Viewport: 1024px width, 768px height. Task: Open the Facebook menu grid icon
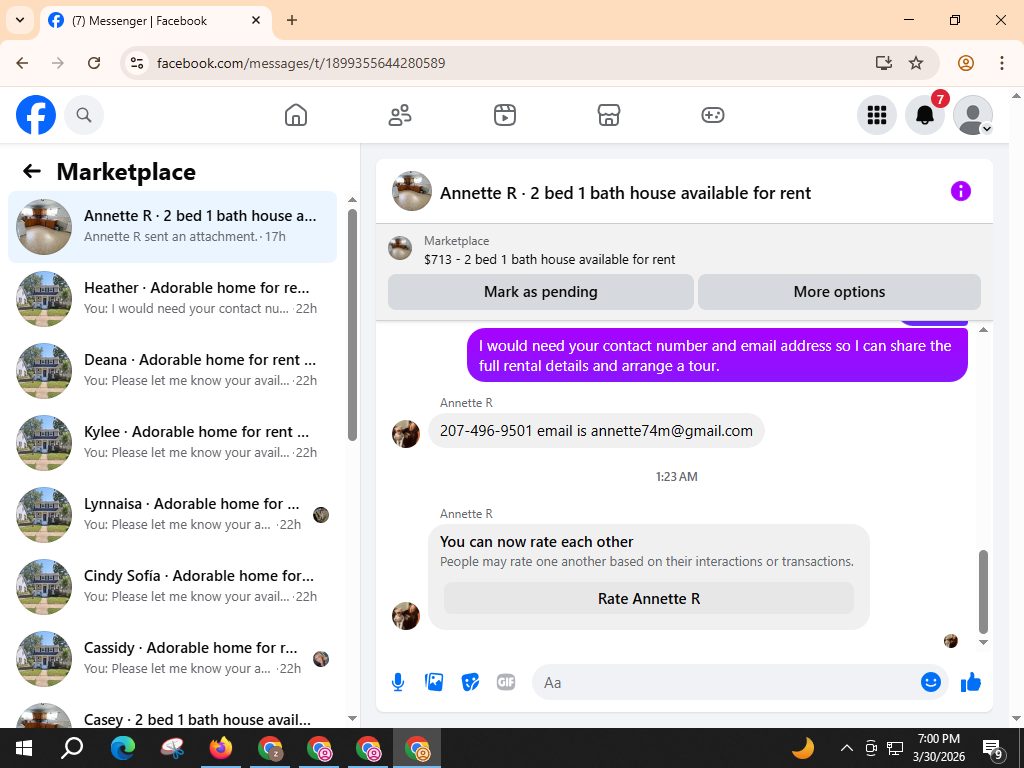[x=876, y=115]
